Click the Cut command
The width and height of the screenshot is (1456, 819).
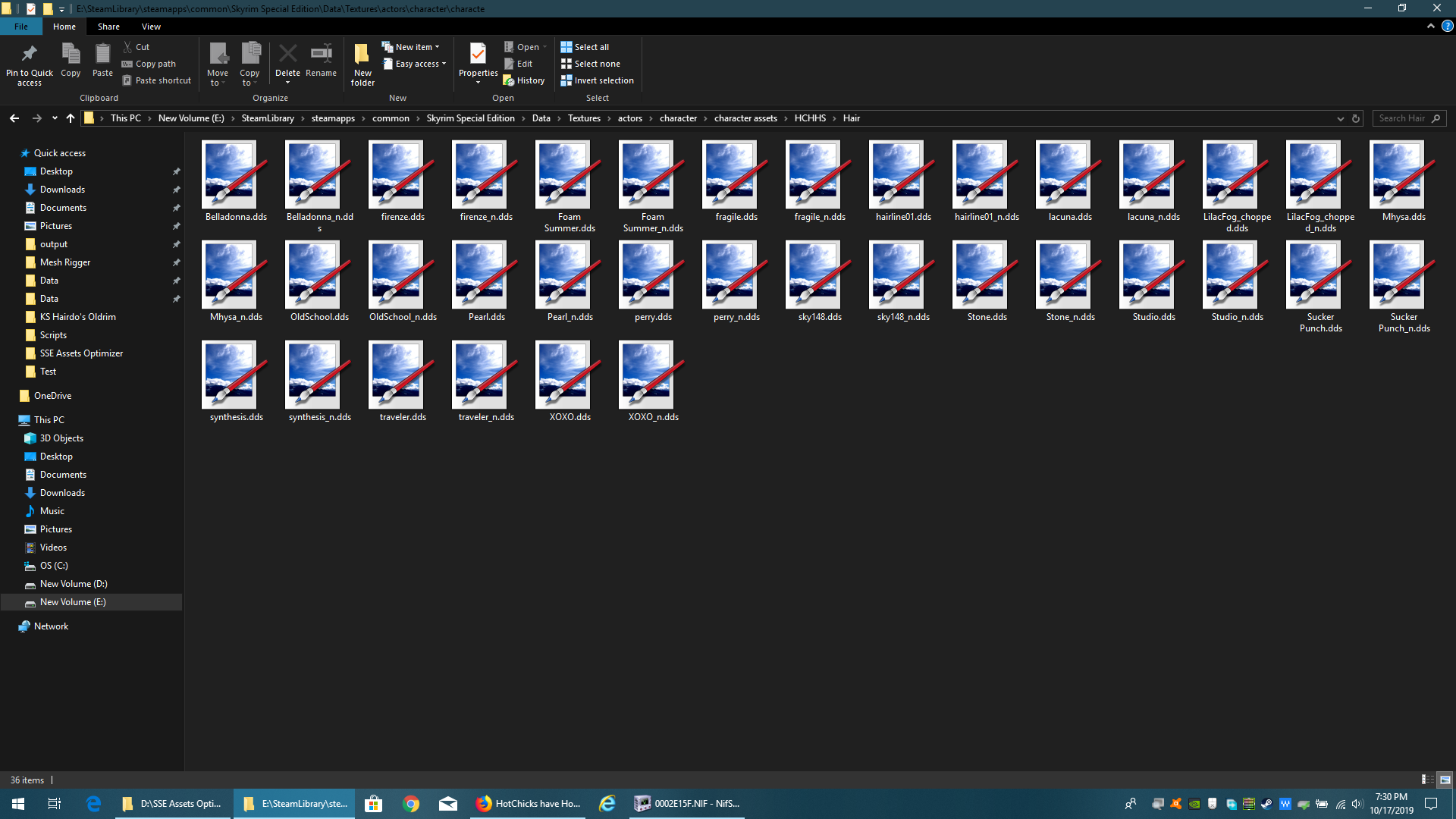tap(136, 47)
